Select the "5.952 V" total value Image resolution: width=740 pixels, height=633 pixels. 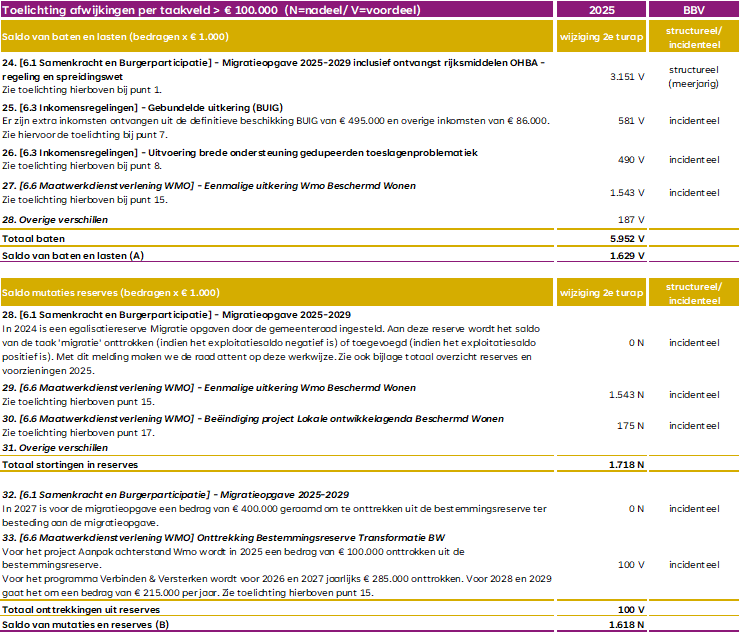click(627, 240)
